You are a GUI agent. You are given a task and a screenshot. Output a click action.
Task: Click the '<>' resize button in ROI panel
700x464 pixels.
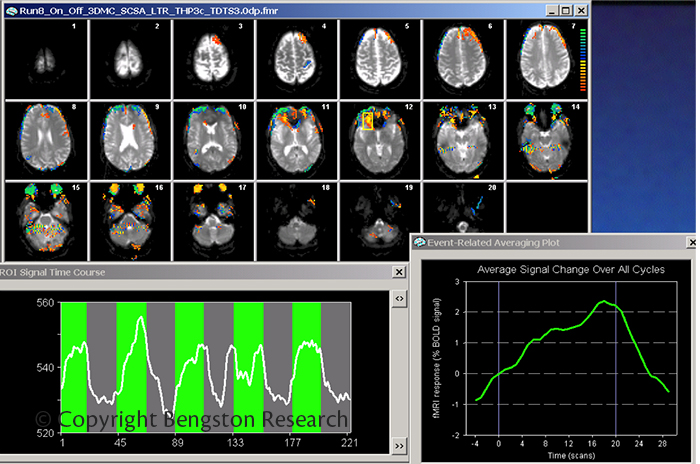[398, 298]
